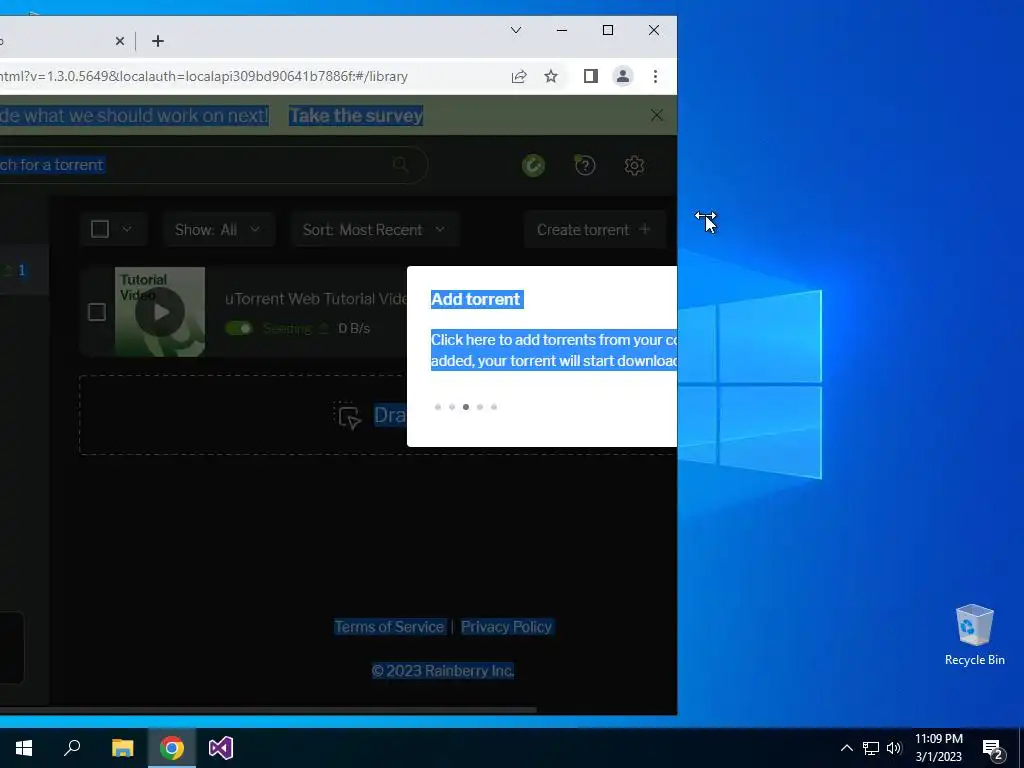Expand the bulk selection dropdown arrow

click(127, 229)
